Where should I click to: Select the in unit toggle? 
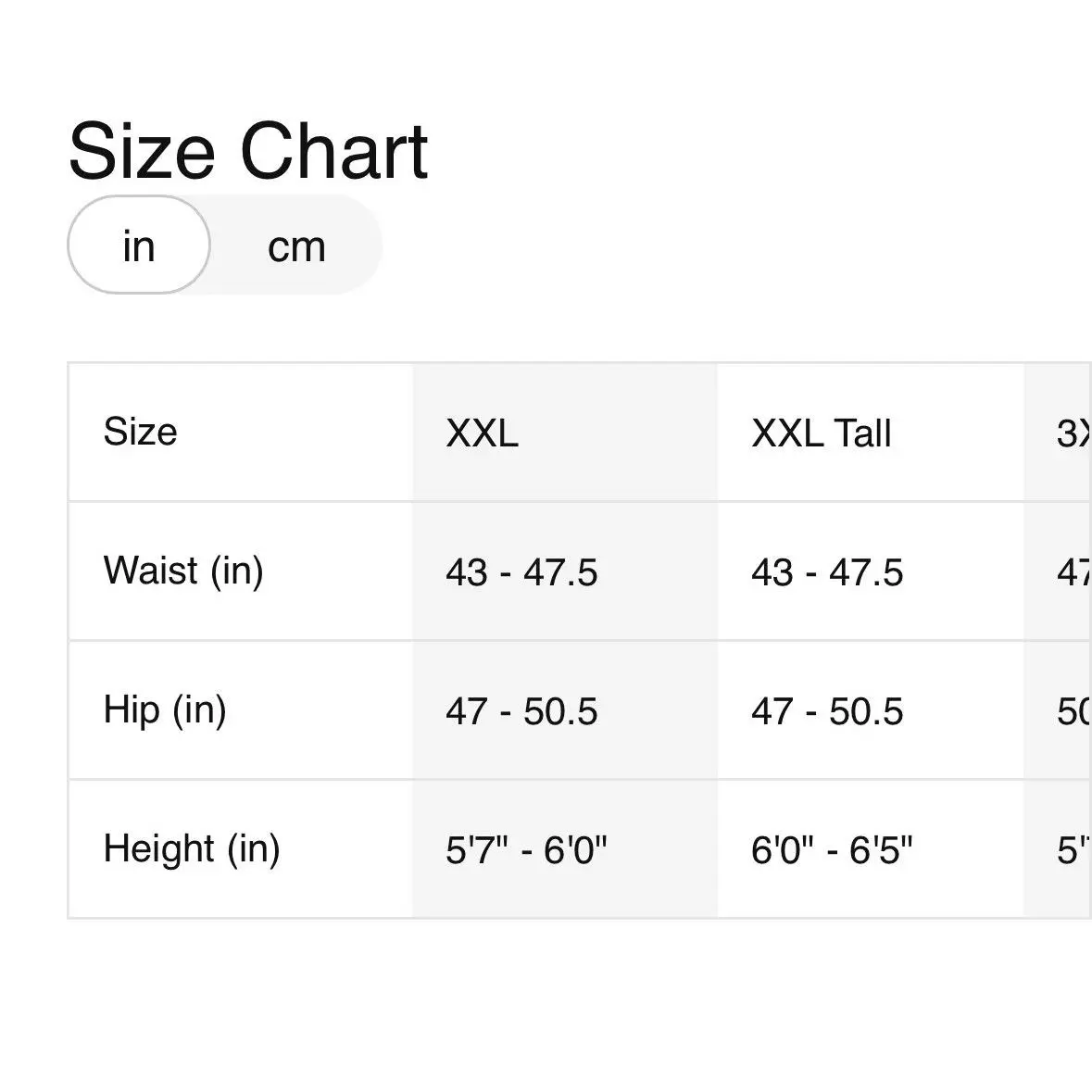[139, 245]
